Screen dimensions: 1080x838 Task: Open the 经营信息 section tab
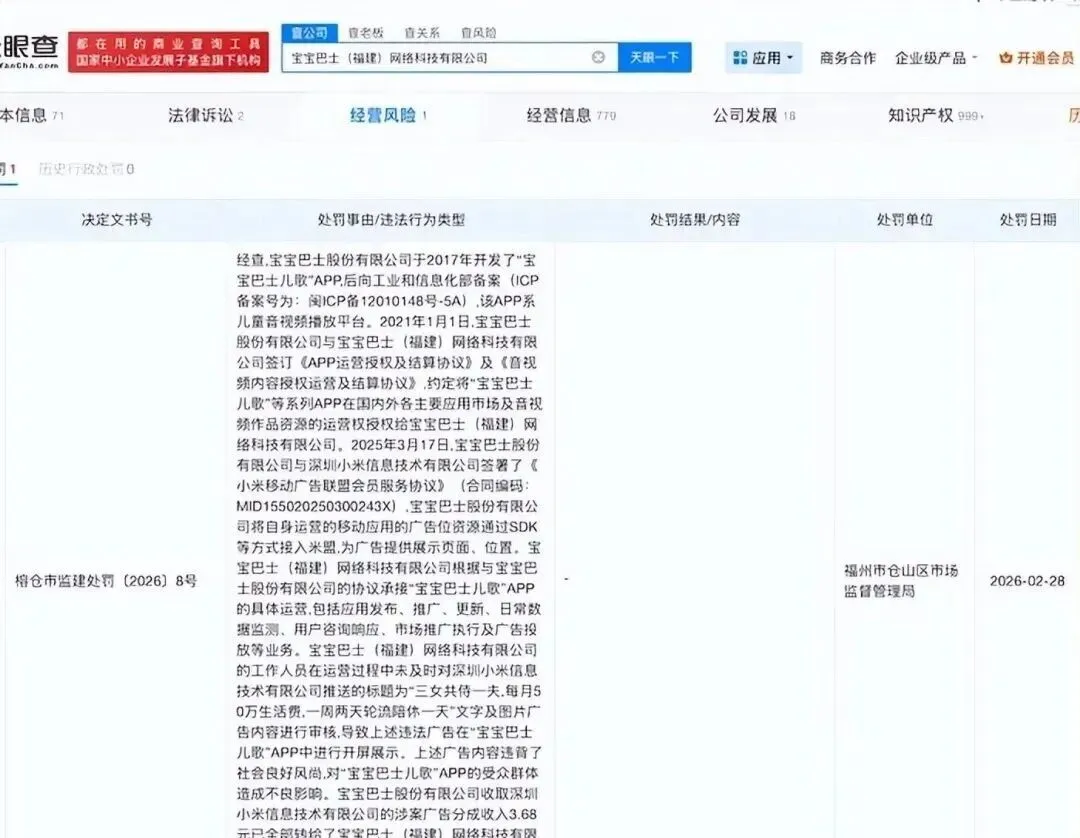571,115
